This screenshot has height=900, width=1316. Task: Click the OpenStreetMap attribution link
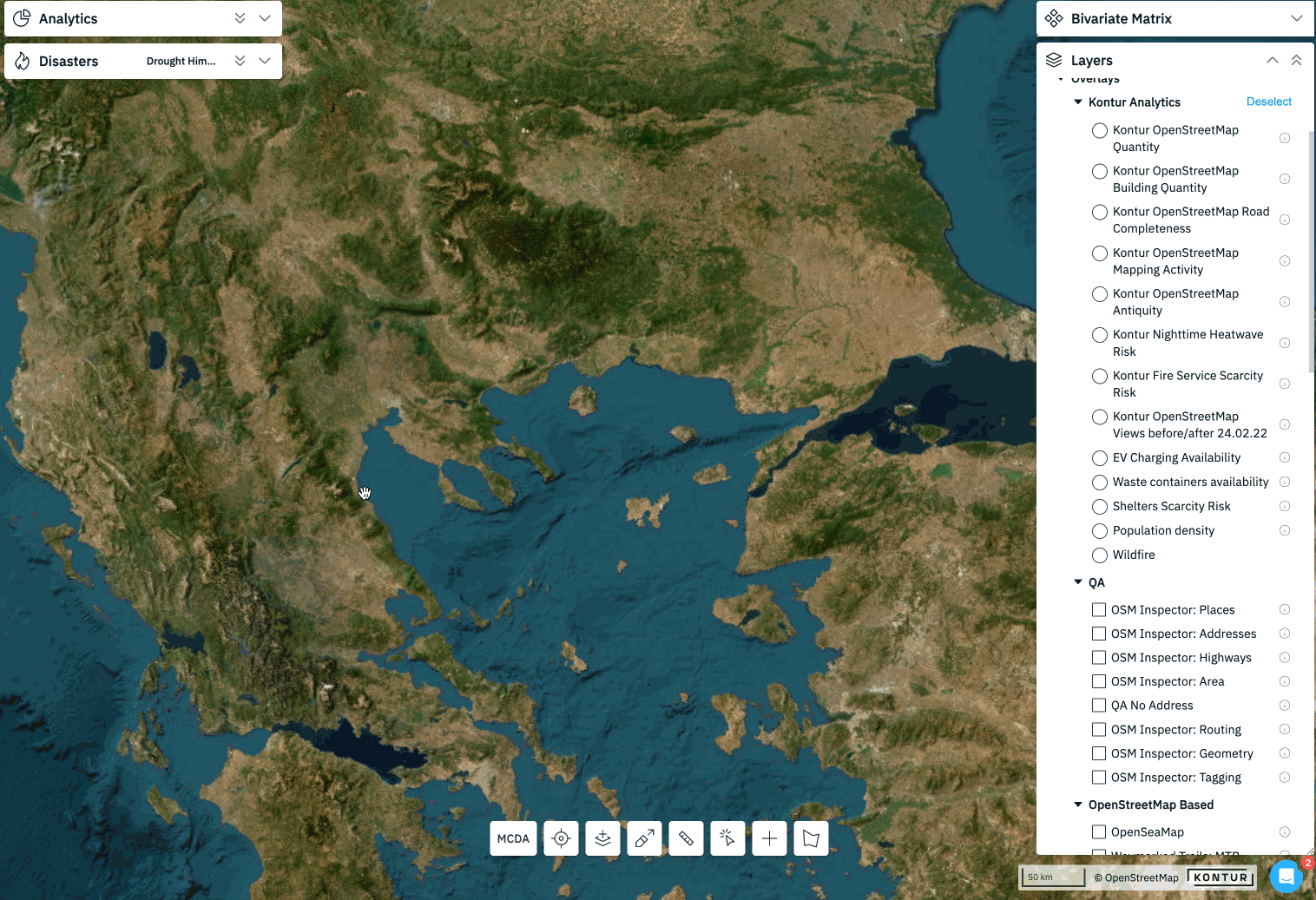click(1136, 877)
